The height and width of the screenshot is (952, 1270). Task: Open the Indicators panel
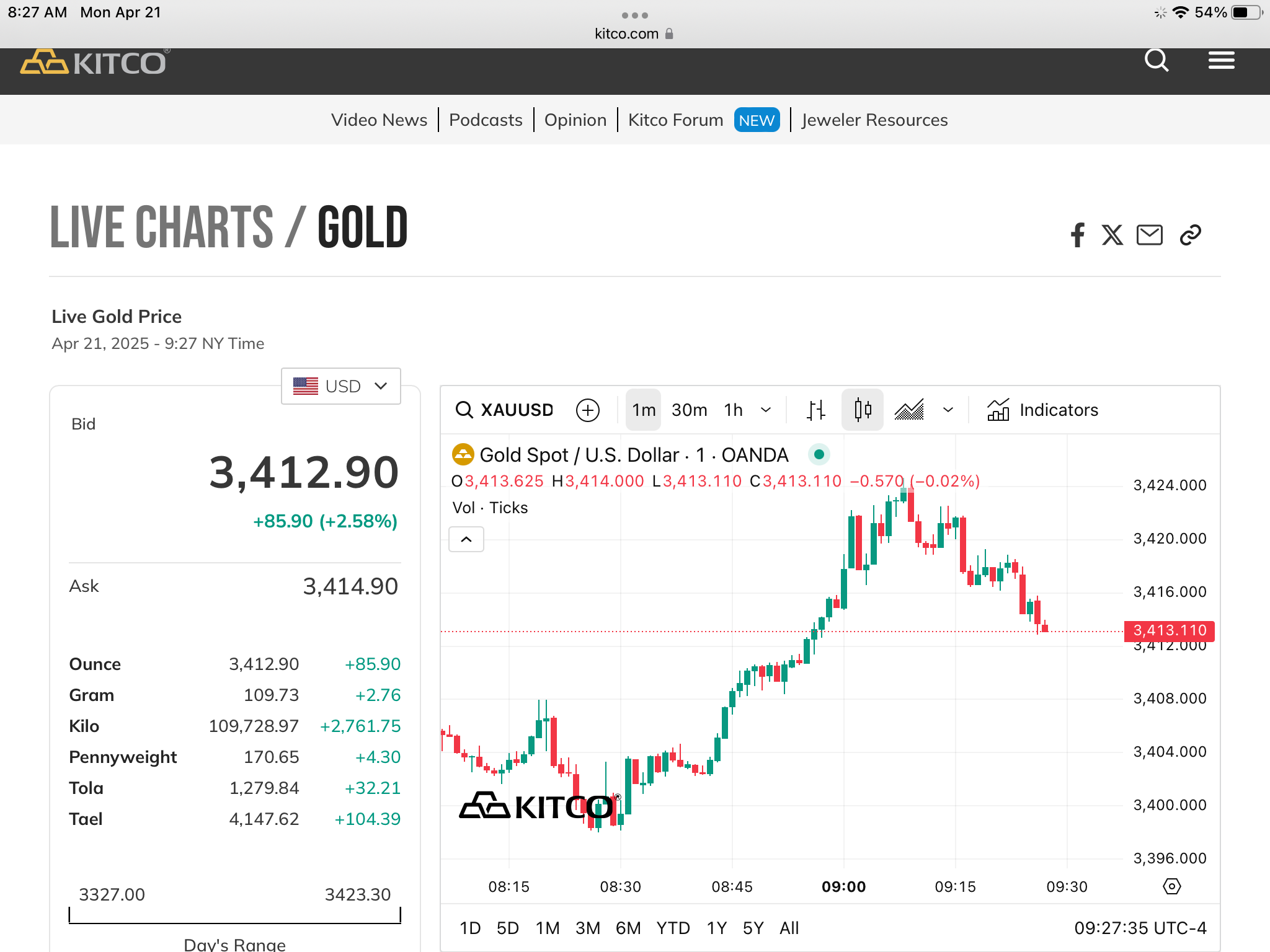coord(1042,410)
